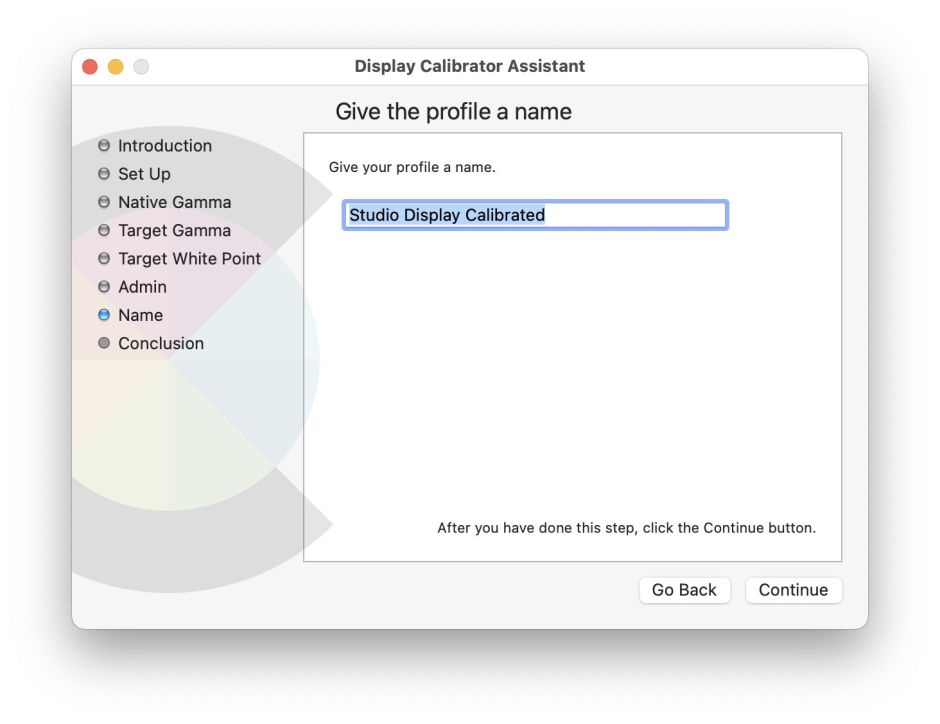Select the Set Up sidebar entry
This screenshot has width=940, height=724.
(x=145, y=174)
